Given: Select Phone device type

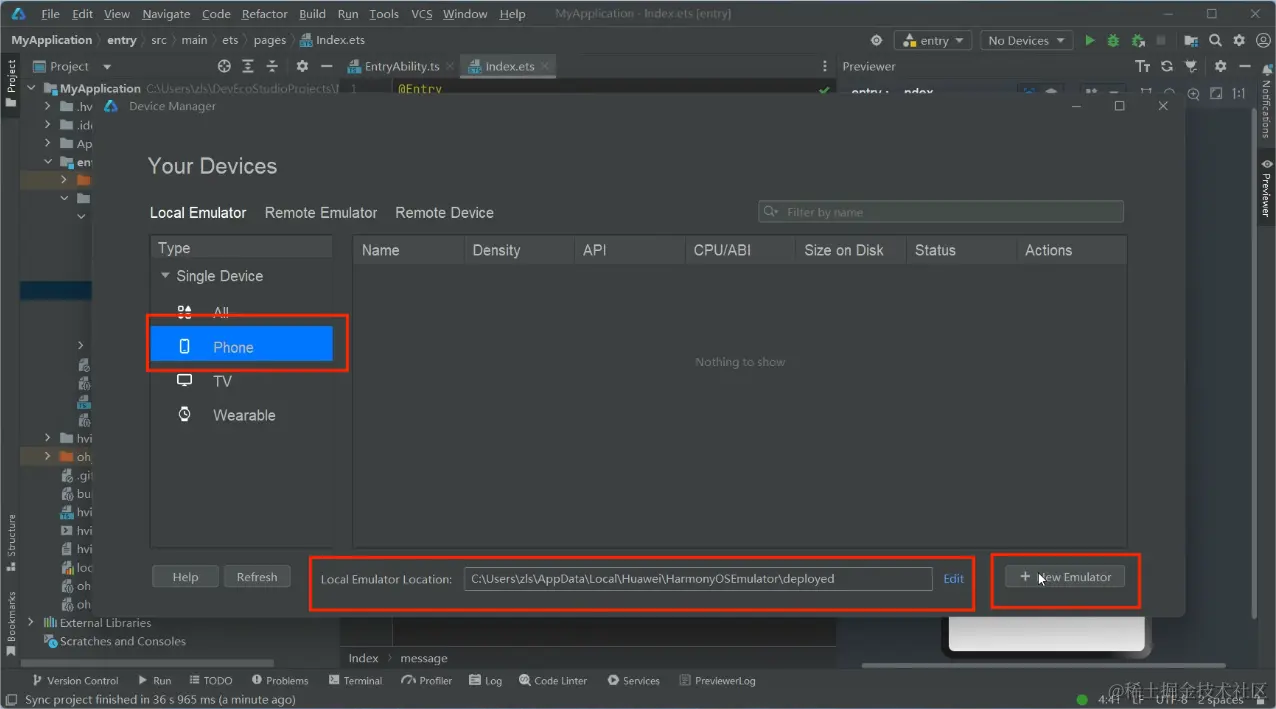Looking at the screenshot, I should pos(241,347).
